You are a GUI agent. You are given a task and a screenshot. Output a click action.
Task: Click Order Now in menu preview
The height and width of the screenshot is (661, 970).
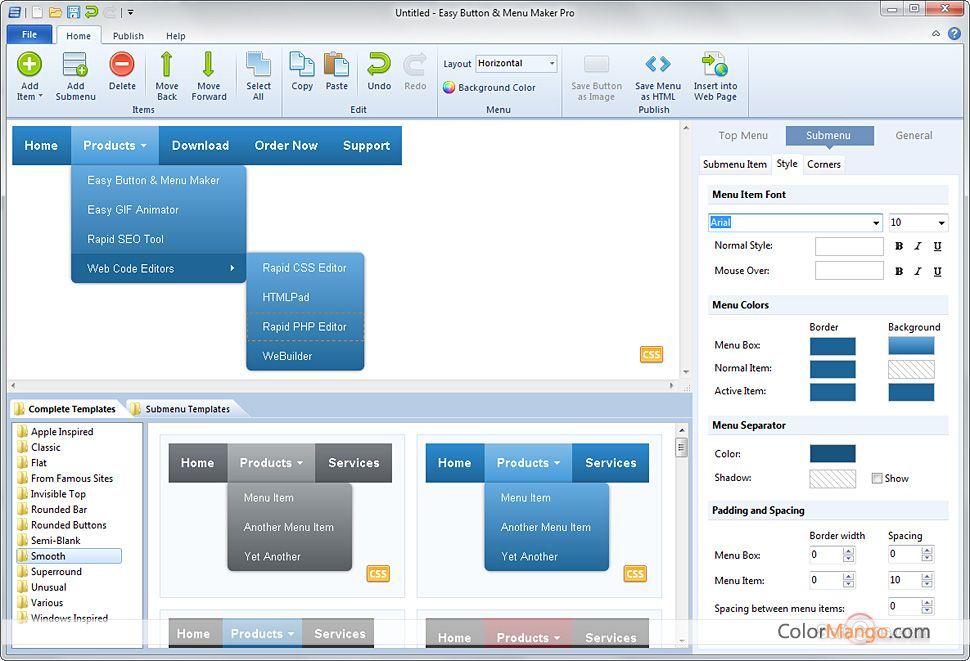(x=286, y=145)
